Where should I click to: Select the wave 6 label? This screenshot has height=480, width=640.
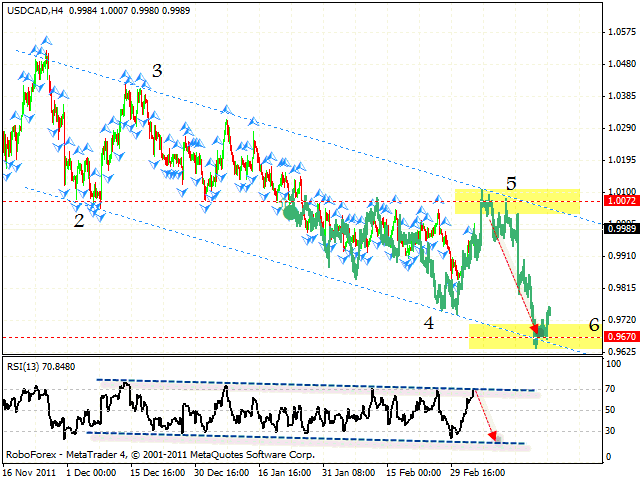coord(593,325)
